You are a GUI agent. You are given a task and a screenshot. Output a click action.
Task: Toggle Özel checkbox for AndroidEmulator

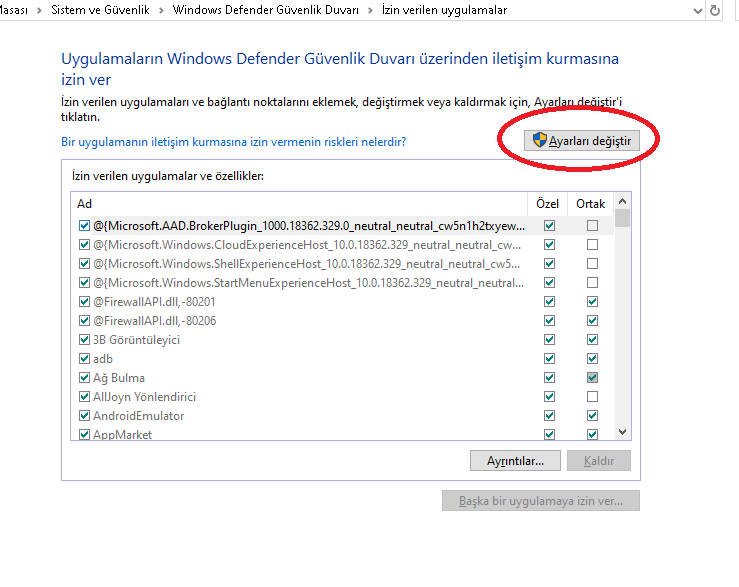point(550,415)
